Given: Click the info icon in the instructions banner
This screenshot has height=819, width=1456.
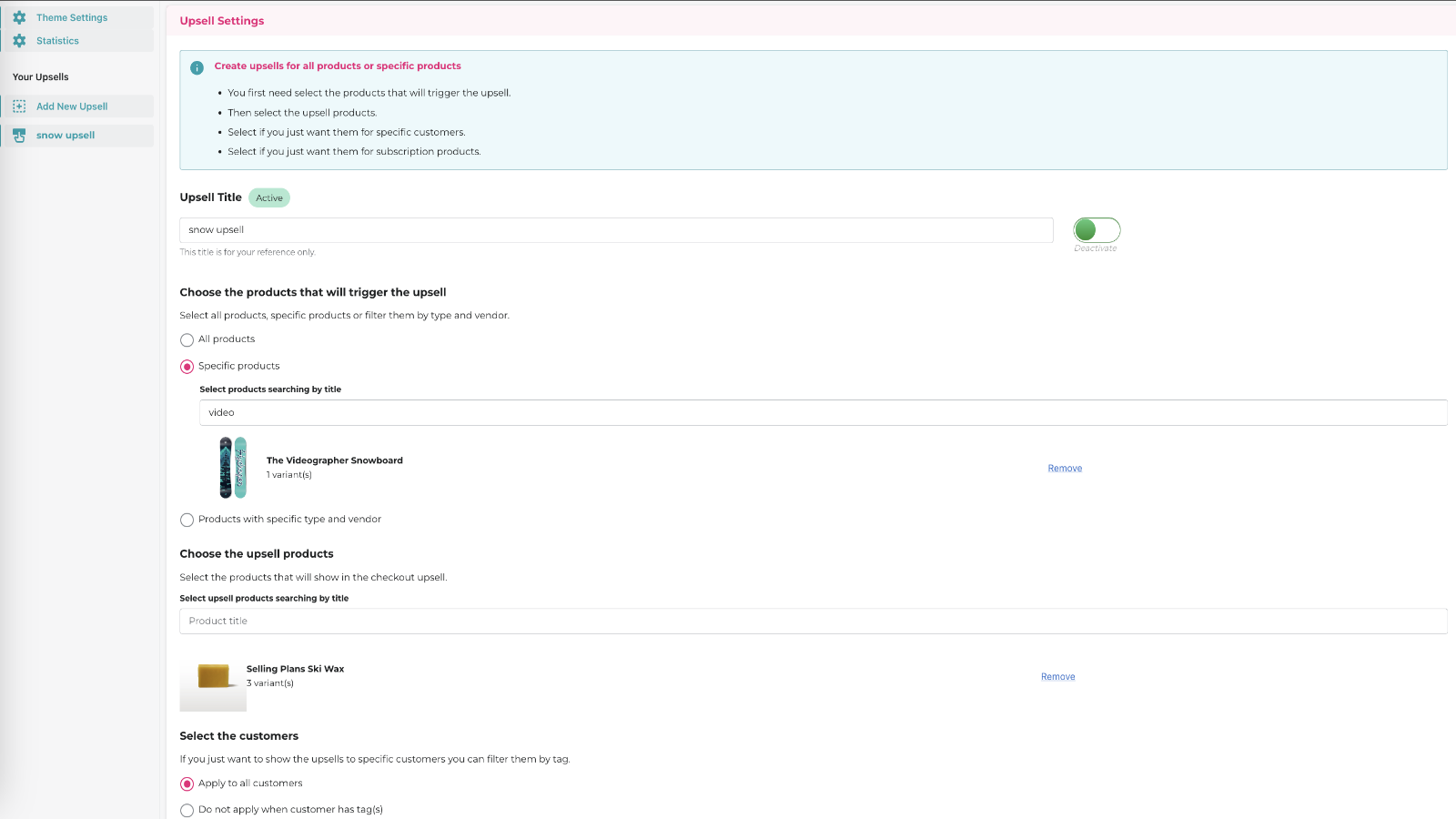Looking at the screenshot, I should click(x=196, y=66).
